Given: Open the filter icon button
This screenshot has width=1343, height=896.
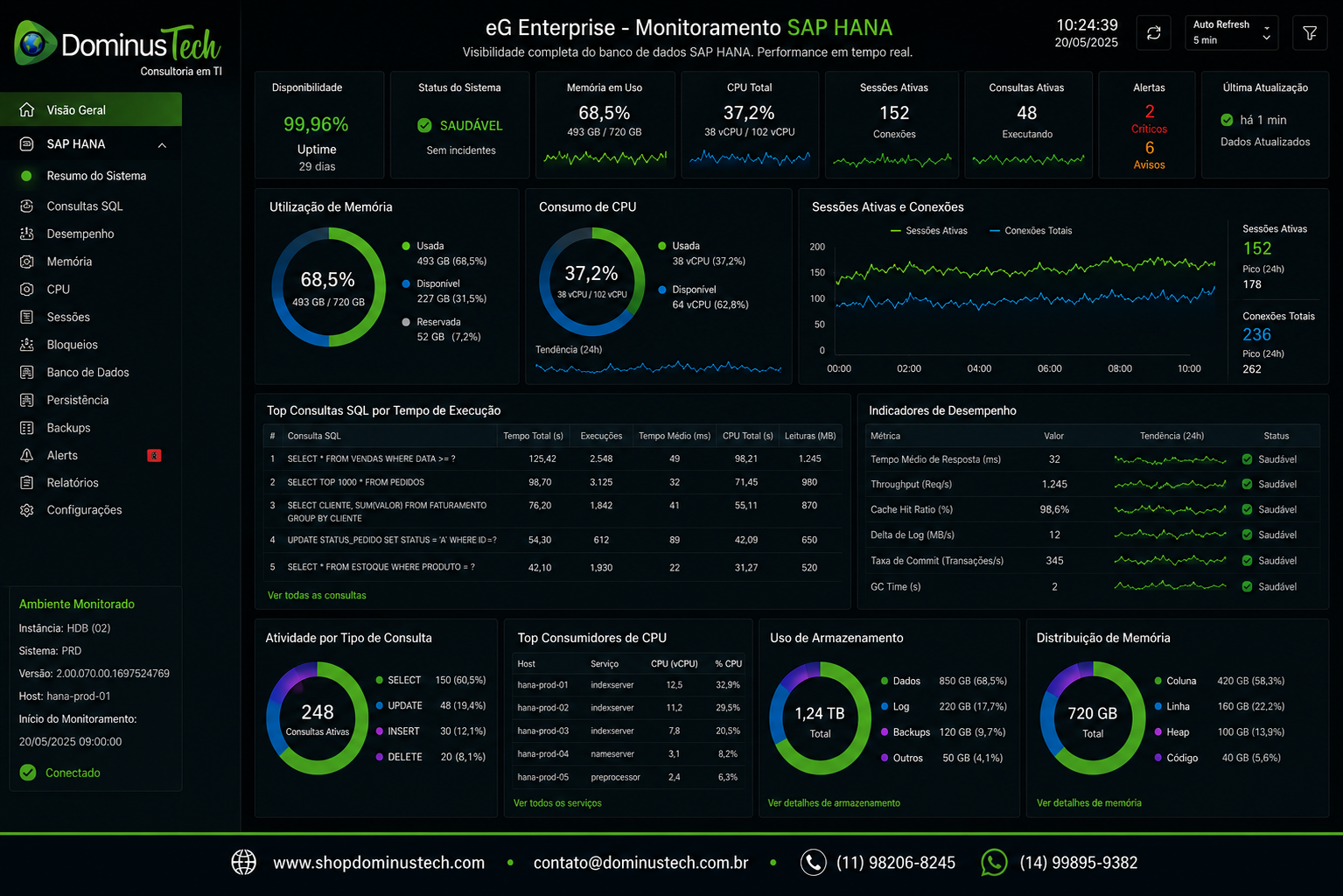Looking at the screenshot, I should (1310, 33).
